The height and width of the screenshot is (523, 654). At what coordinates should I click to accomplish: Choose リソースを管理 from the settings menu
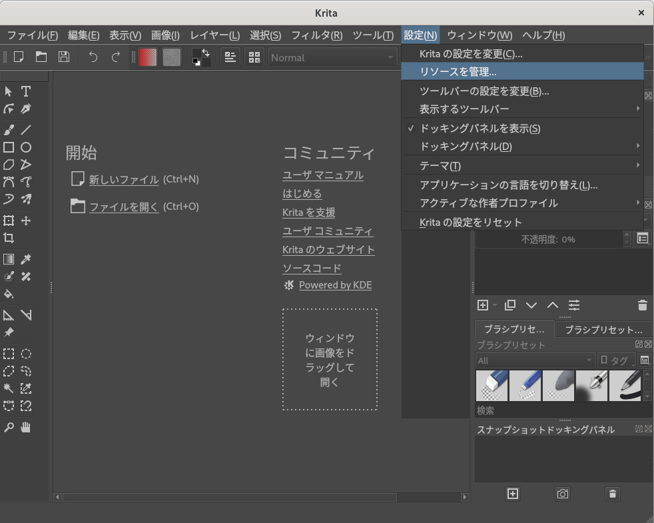coord(458,72)
